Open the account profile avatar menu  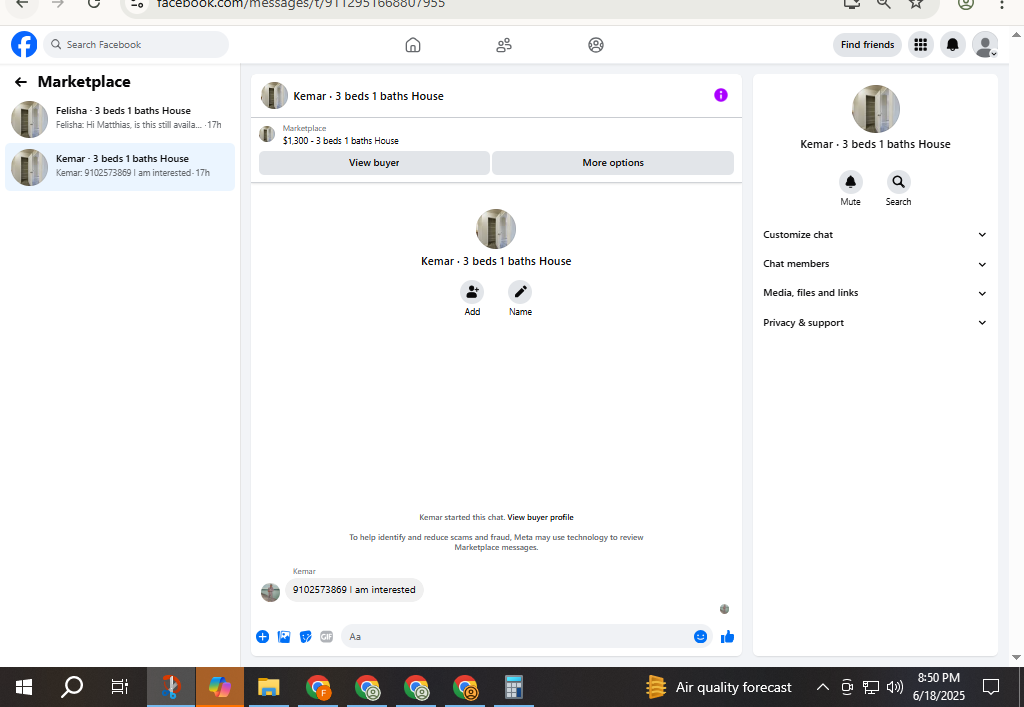click(x=985, y=45)
